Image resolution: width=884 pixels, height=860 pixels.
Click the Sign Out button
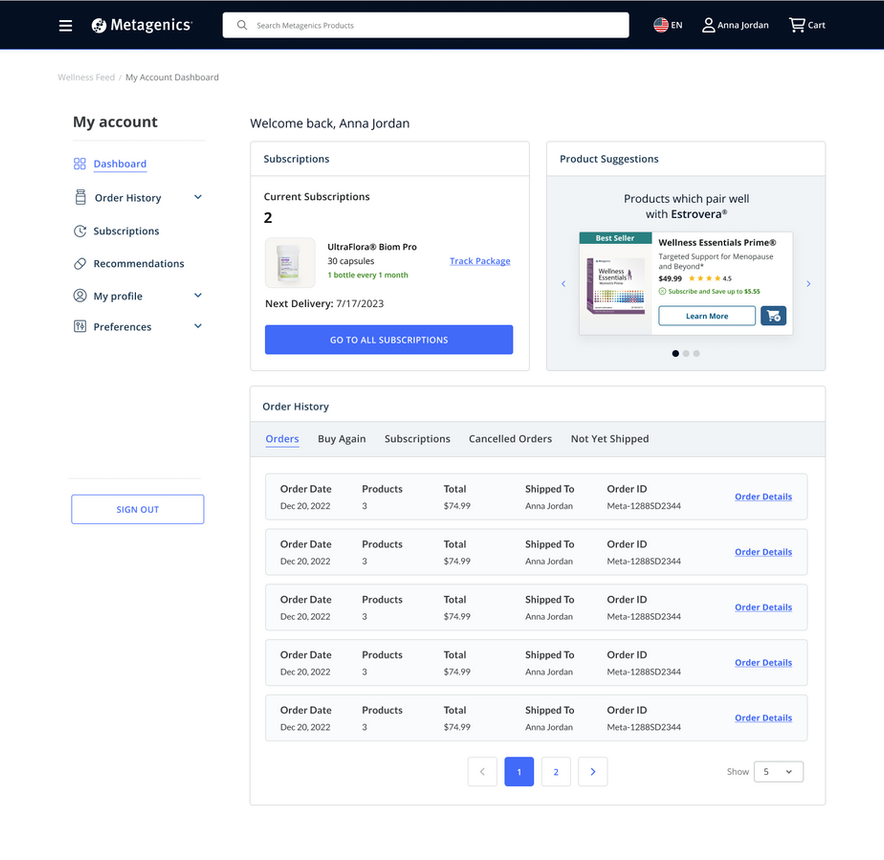138,509
